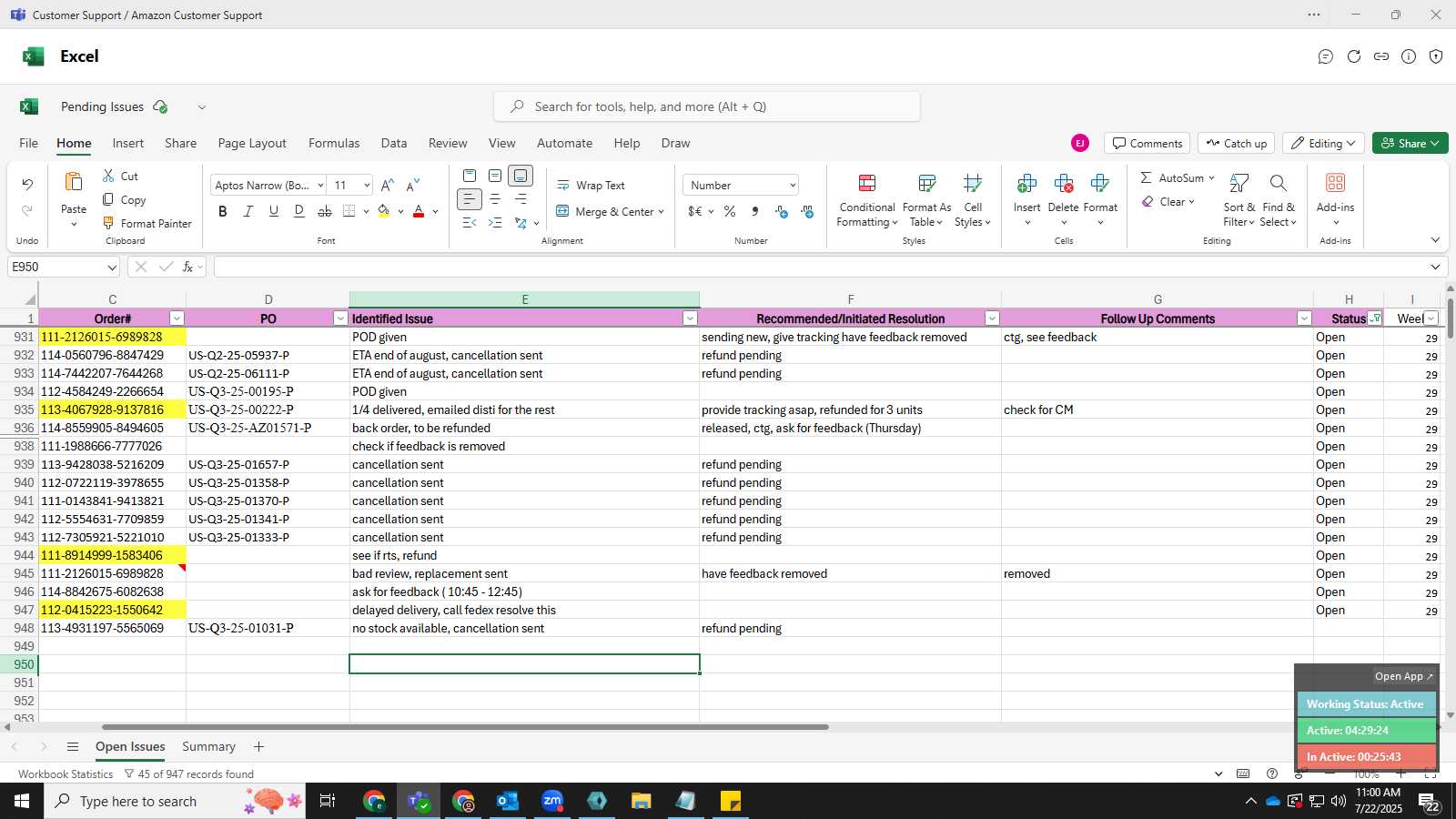This screenshot has width=1456, height=819.
Task: Click the Middle Align icon
Action: click(495, 176)
